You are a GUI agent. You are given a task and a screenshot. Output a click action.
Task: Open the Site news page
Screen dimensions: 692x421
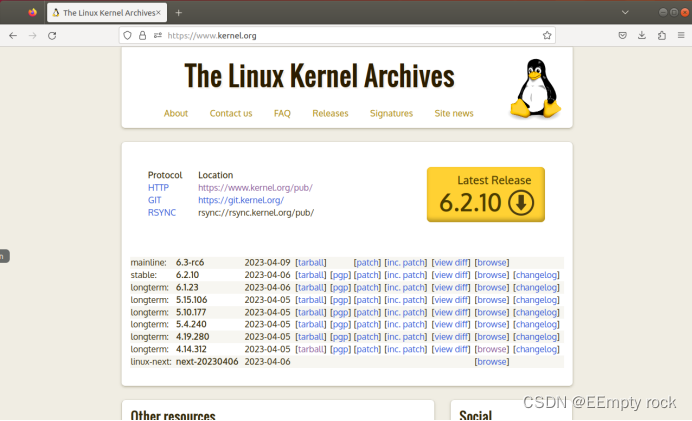click(x=454, y=113)
